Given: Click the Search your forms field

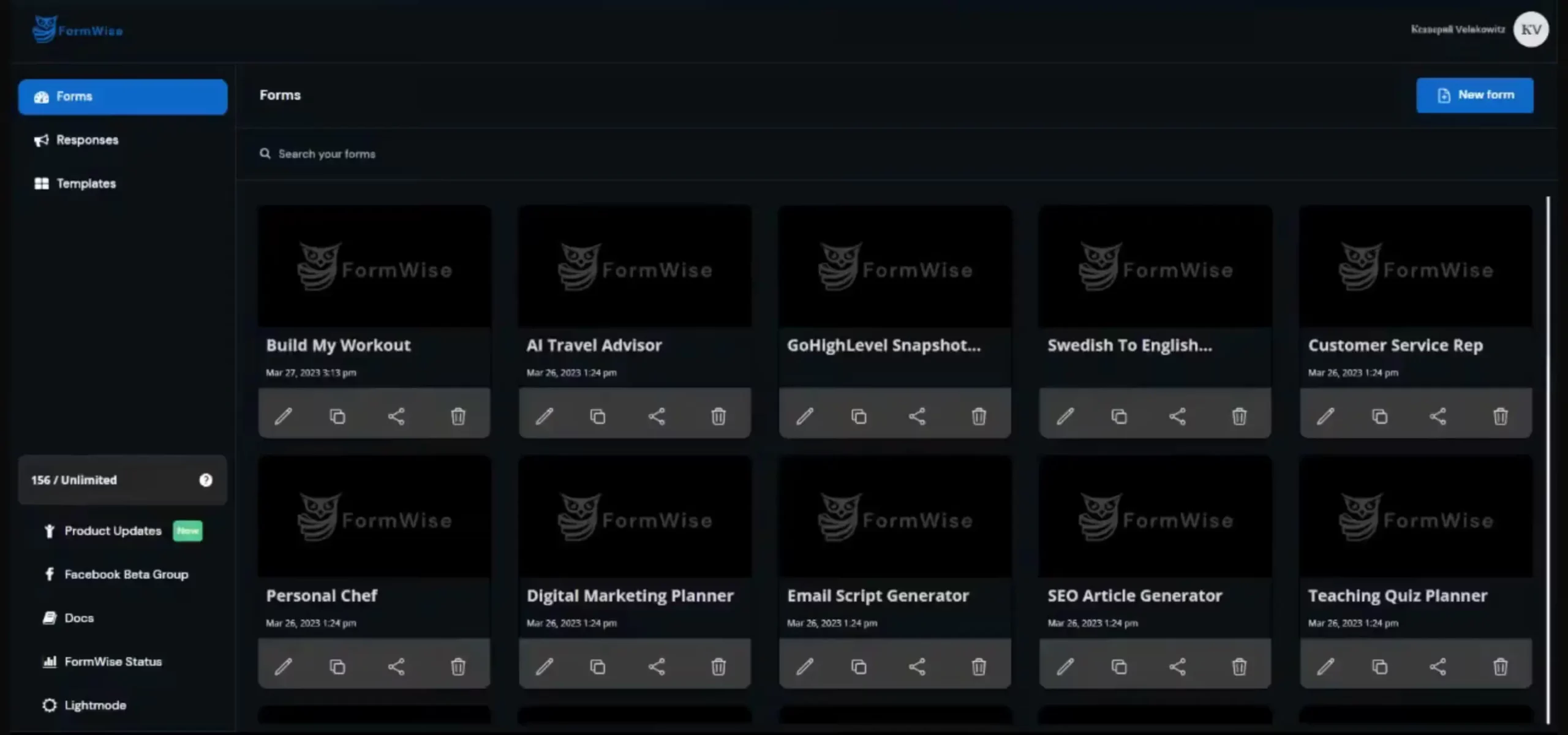Looking at the screenshot, I should (327, 154).
